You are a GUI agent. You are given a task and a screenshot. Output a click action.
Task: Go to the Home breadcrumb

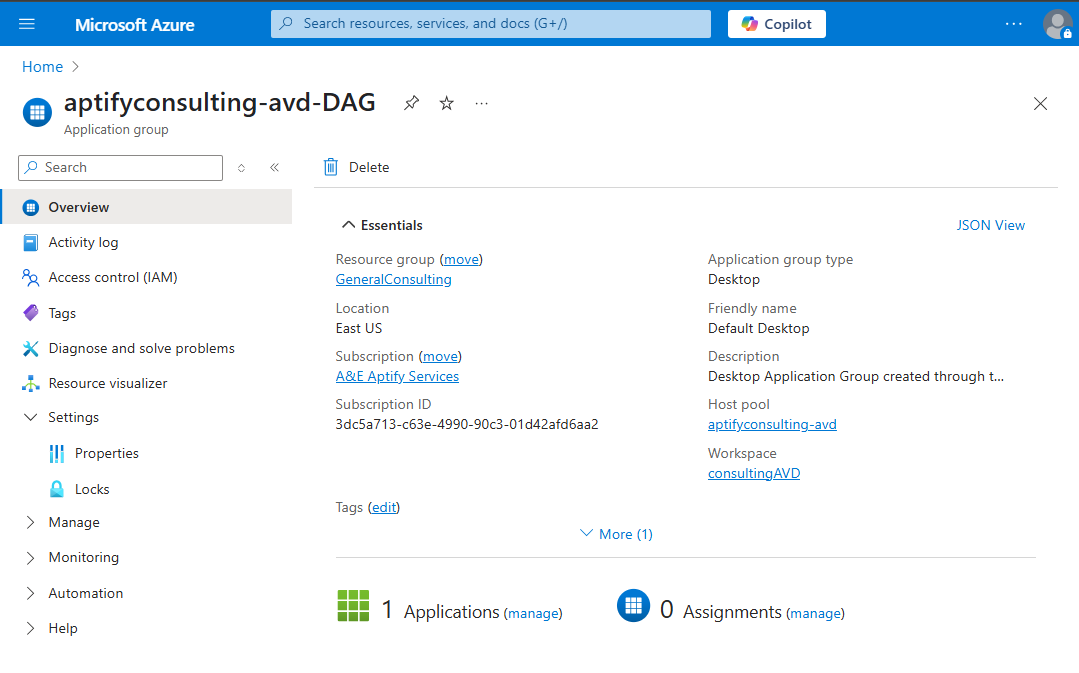click(x=42, y=67)
